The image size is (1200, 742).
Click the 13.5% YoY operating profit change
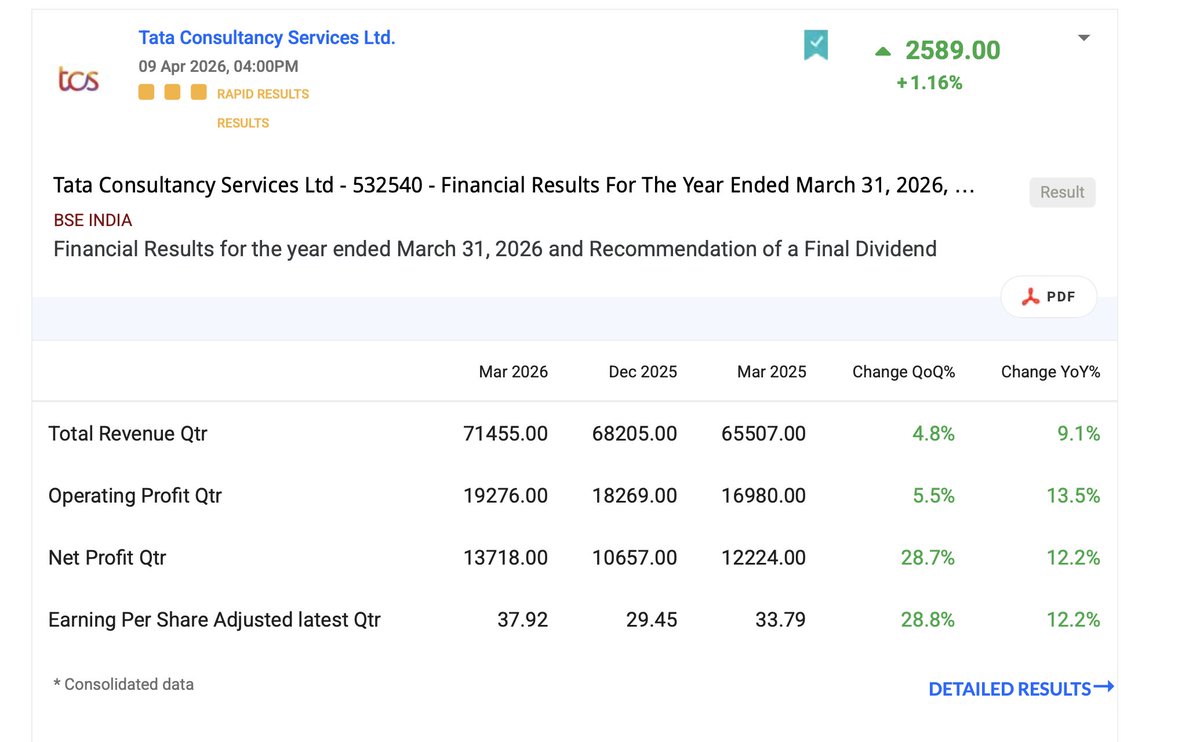tap(1074, 496)
